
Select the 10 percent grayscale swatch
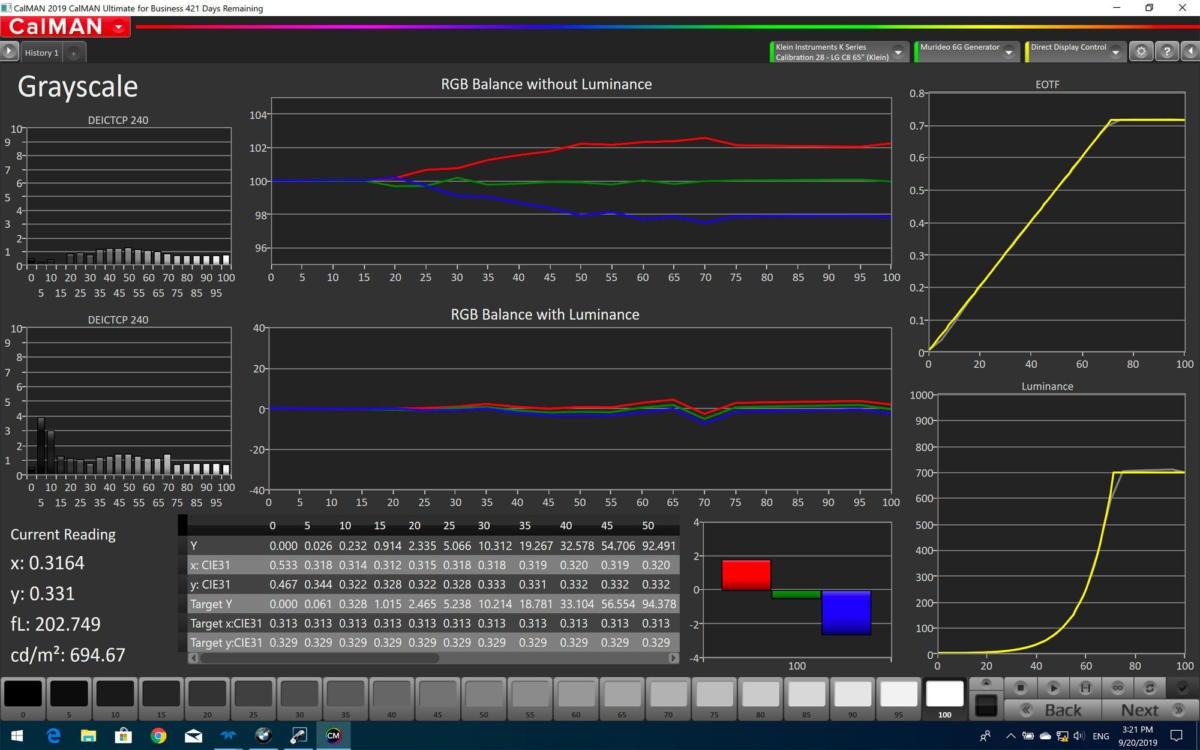click(x=115, y=698)
